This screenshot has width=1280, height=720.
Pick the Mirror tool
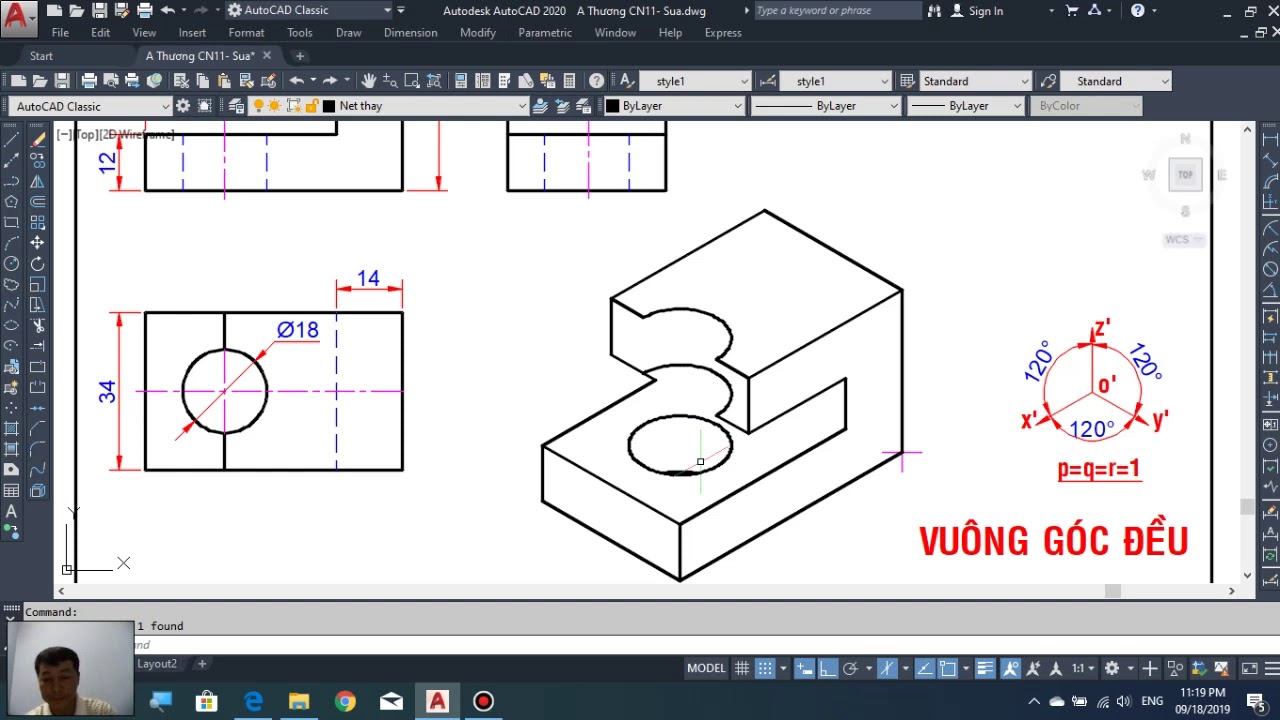tap(37, 182)
